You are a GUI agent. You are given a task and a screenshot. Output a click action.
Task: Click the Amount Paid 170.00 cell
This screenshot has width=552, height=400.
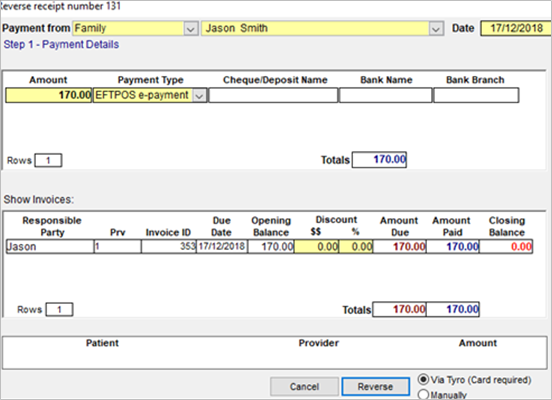click(x=452, y=246)
